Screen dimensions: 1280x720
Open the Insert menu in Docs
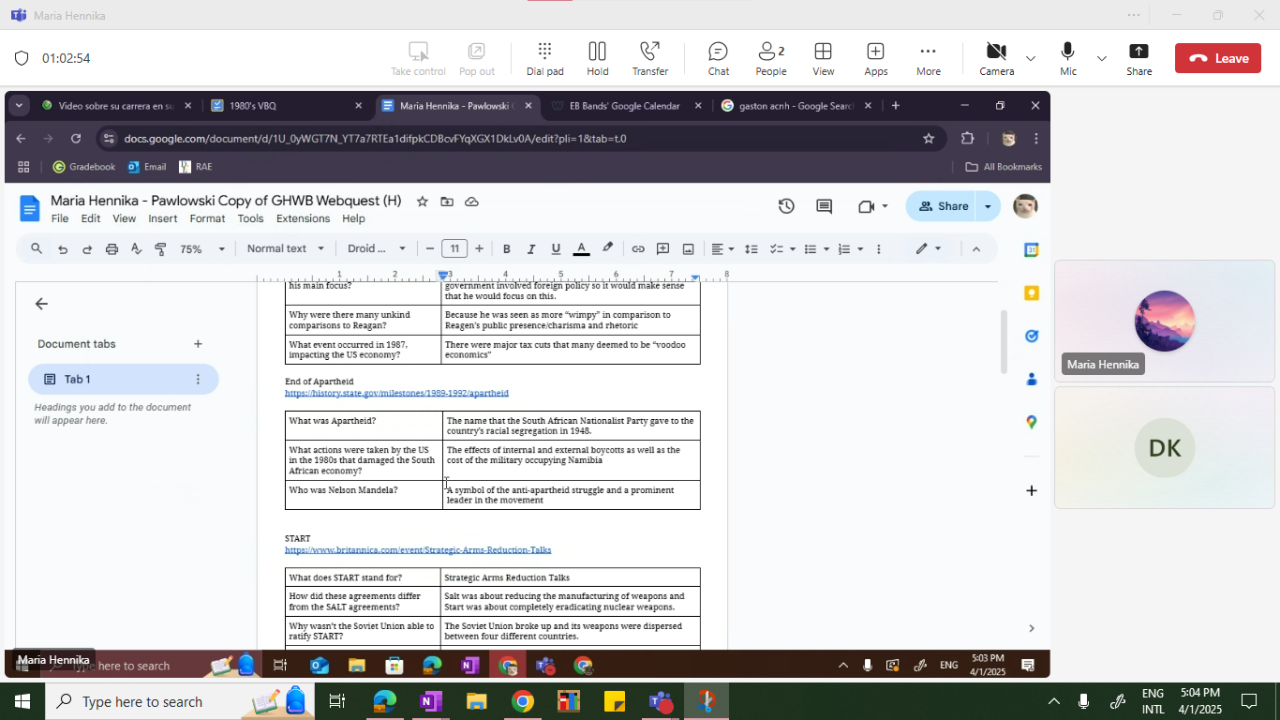[x=162, y=219]
